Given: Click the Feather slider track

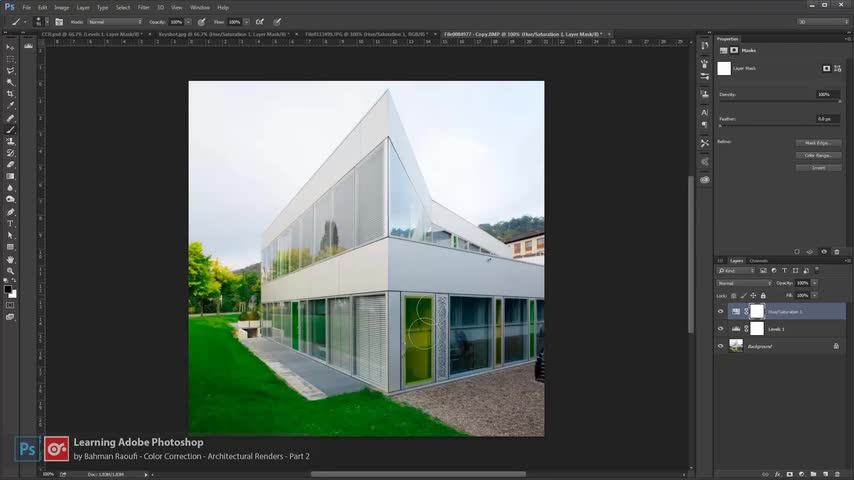Looking at the screenshot, I should click(779, 126).
